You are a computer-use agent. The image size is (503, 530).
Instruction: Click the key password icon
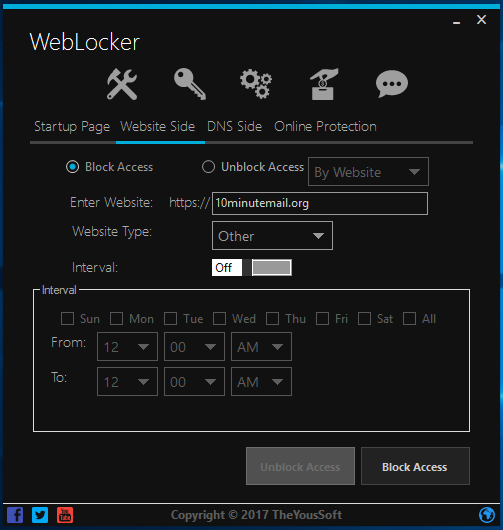190,84
